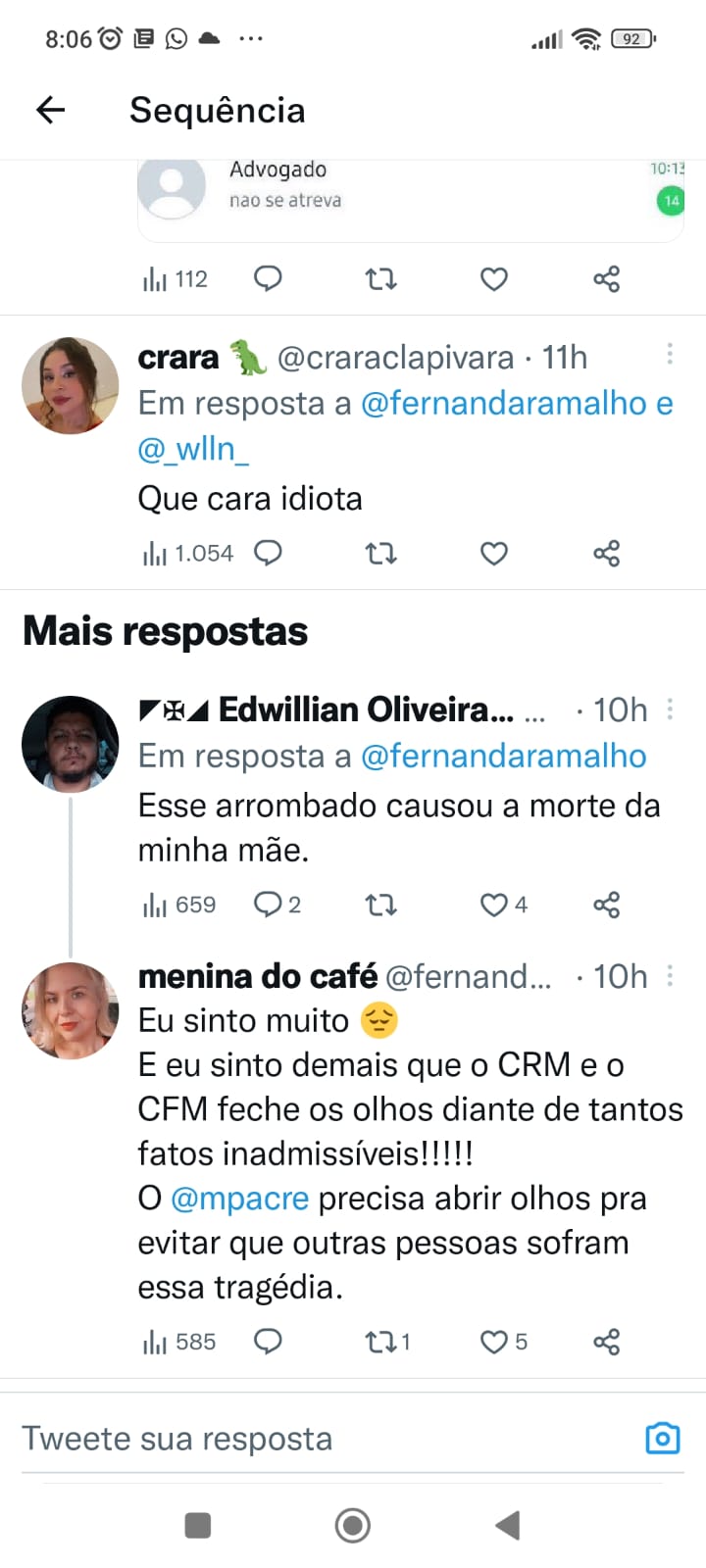Retweet Edwillian Oliveira's reply
Screen dimensions: 706x1568
(380, 905)
